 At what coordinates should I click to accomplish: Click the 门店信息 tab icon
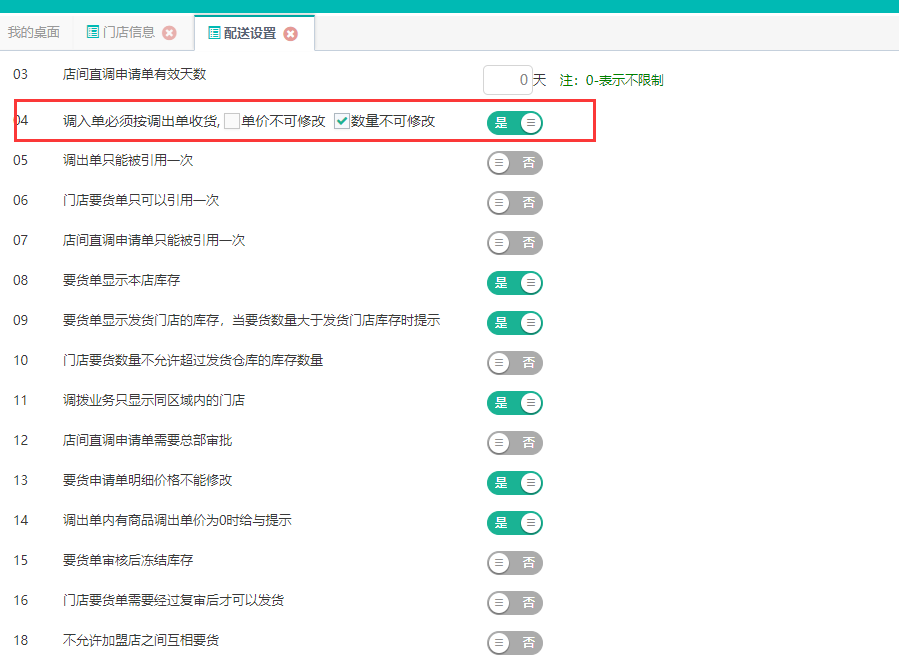pyautogui.click(x=93, y=32)
